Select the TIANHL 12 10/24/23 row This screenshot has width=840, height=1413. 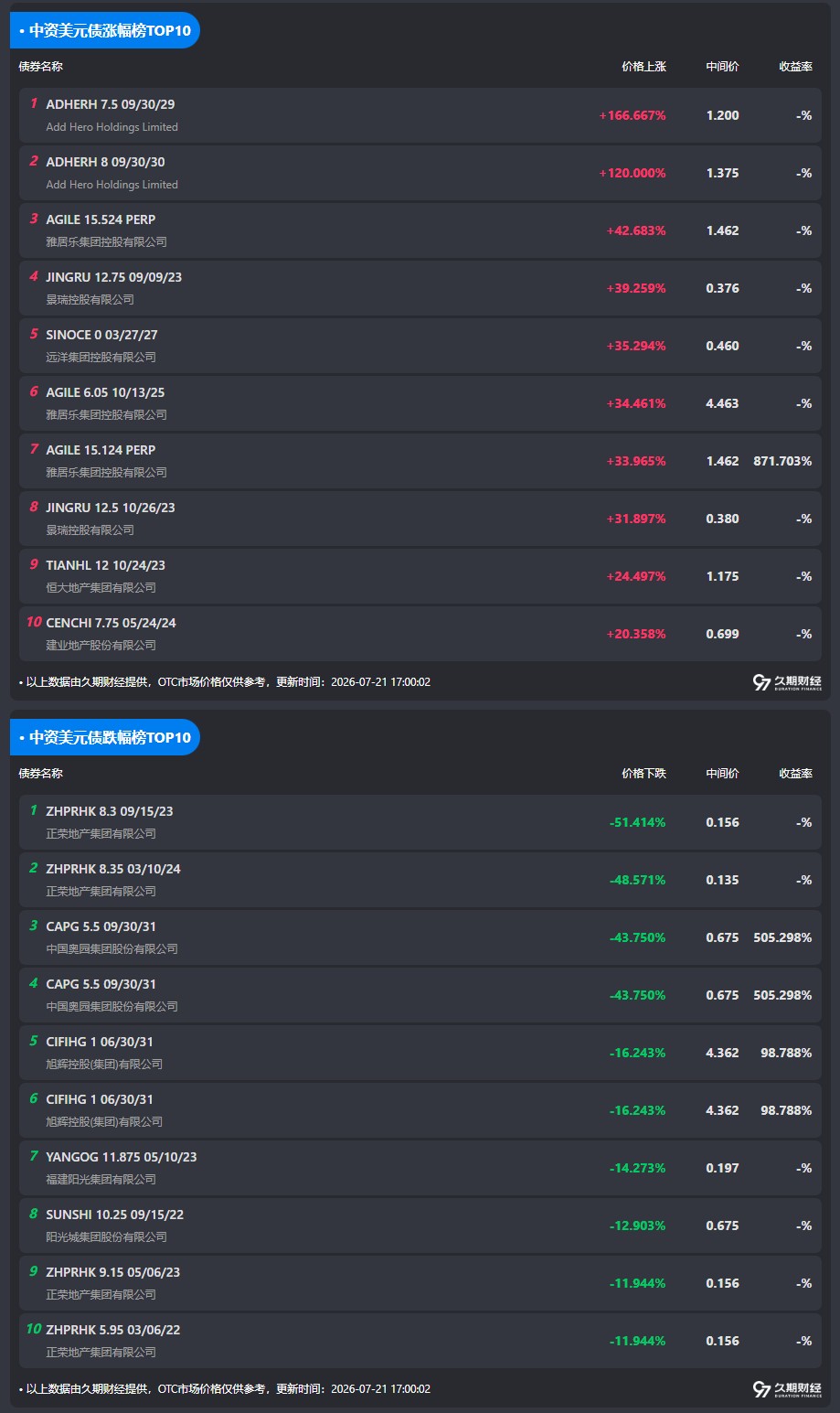[x=420, y=576]
